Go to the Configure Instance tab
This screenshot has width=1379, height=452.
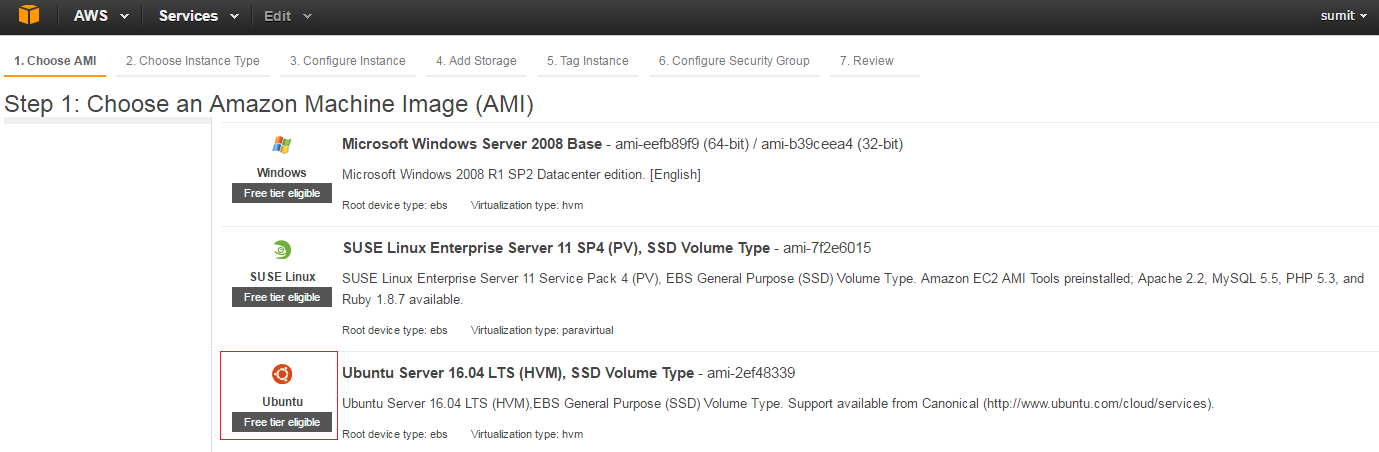click(348, 61)
